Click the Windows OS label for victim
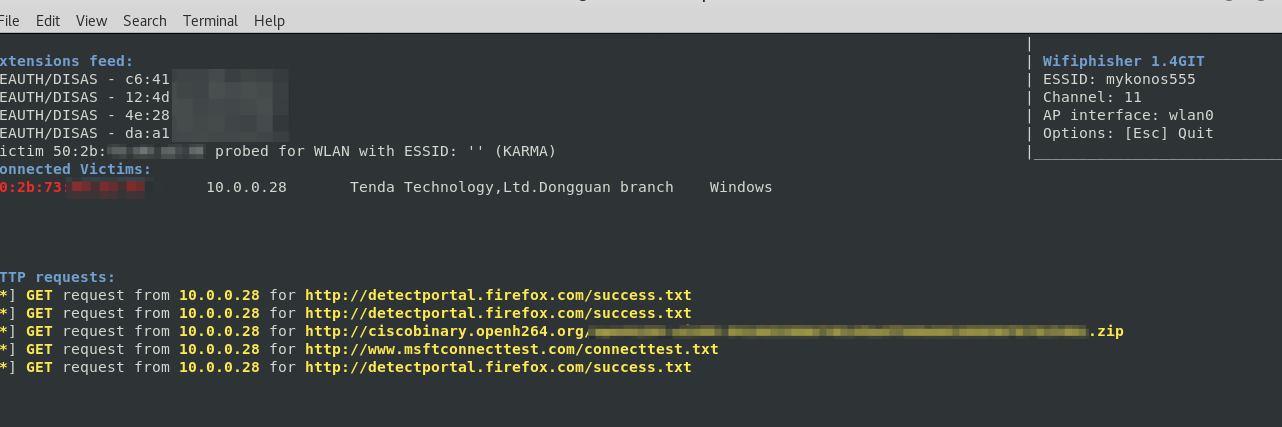The height and width of the screenshot is (427, 1282). tap(740, 187)
